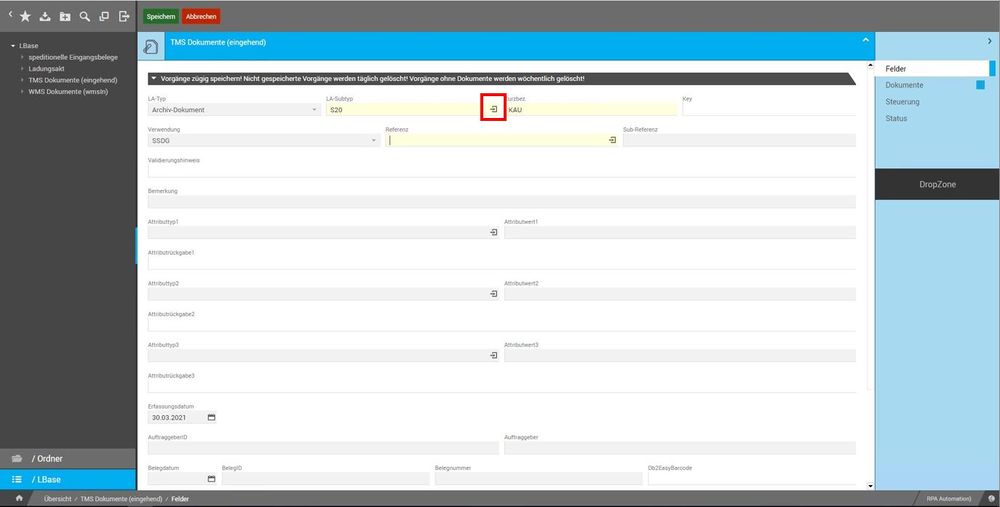Click the Bemerkung field
The image size is (1000, 507).
[x=502, y=202]
